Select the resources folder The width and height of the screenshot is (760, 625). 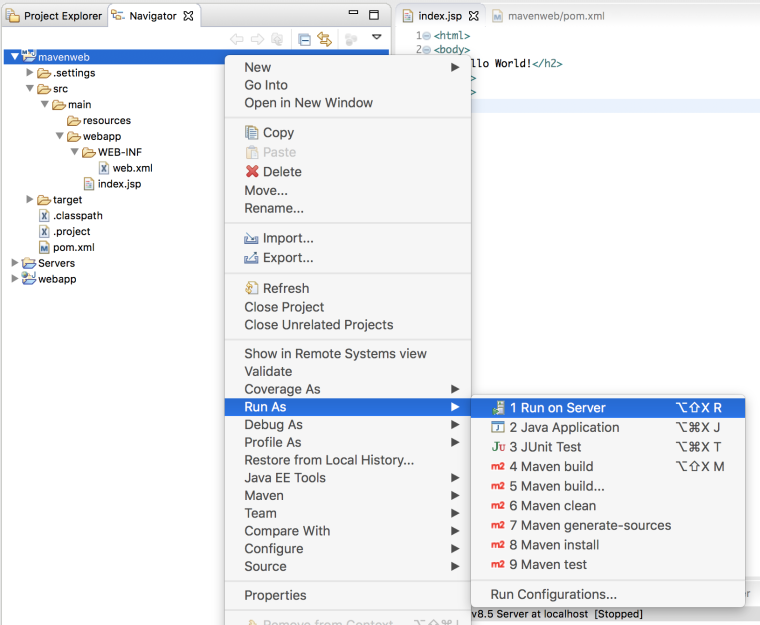pyautogui.click(x=99, y=120)
